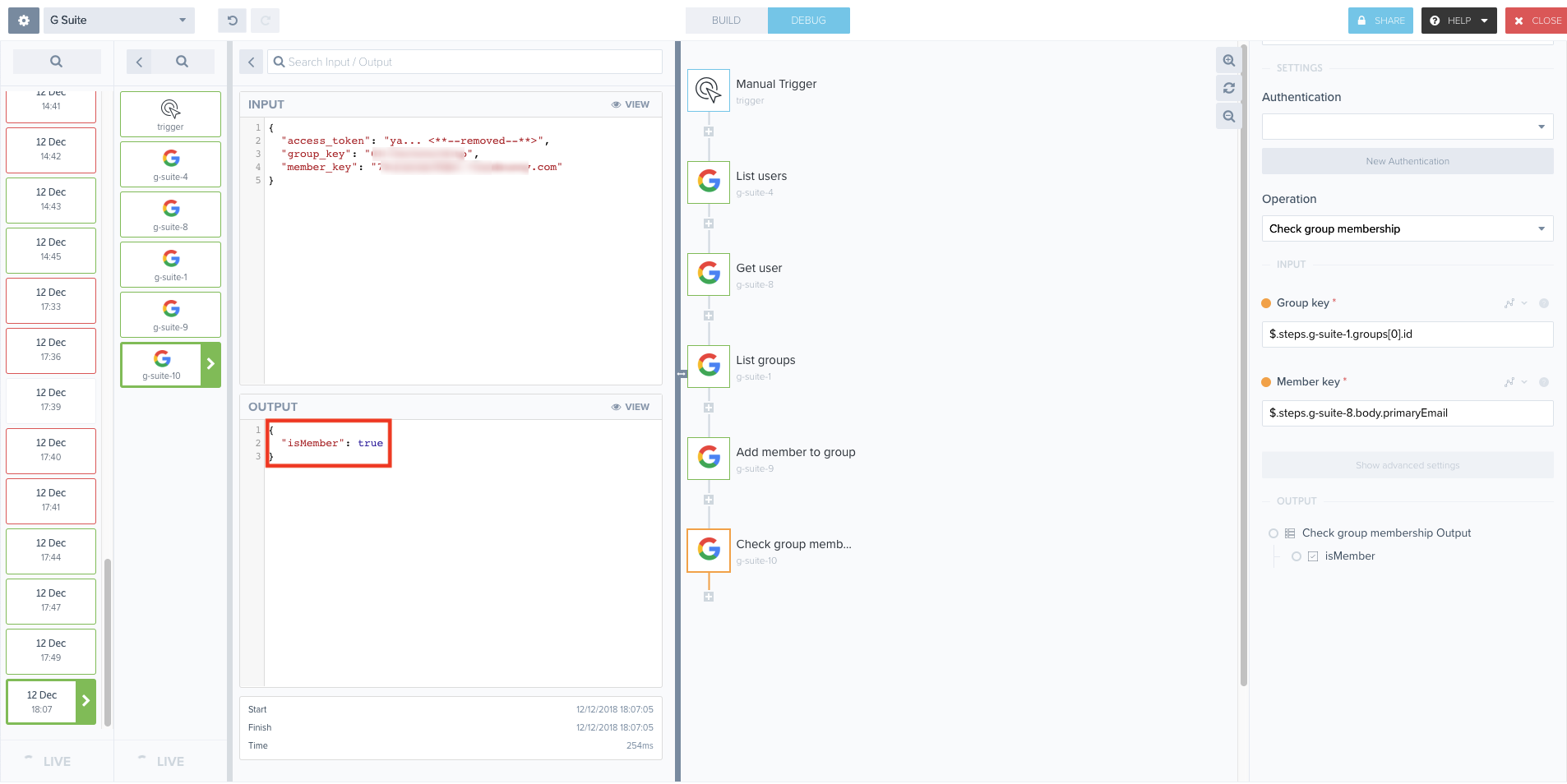Switch to the DEBUG tab
Image resolution: width=1567 pixels, height=784 pixels.
pyautogui.click(x=808, y=21)
